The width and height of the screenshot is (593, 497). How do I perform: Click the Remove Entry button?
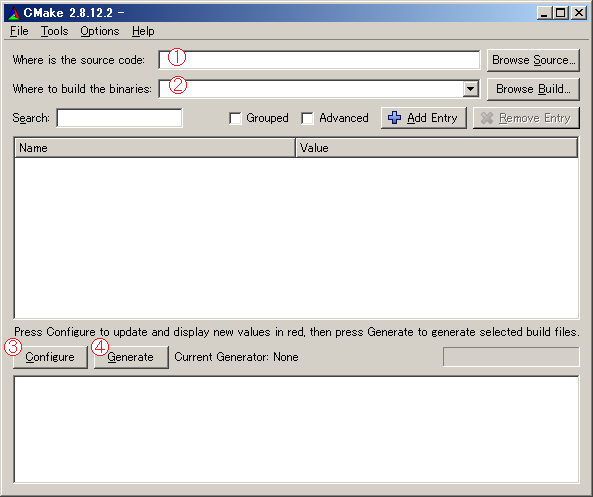pos(526,118)
